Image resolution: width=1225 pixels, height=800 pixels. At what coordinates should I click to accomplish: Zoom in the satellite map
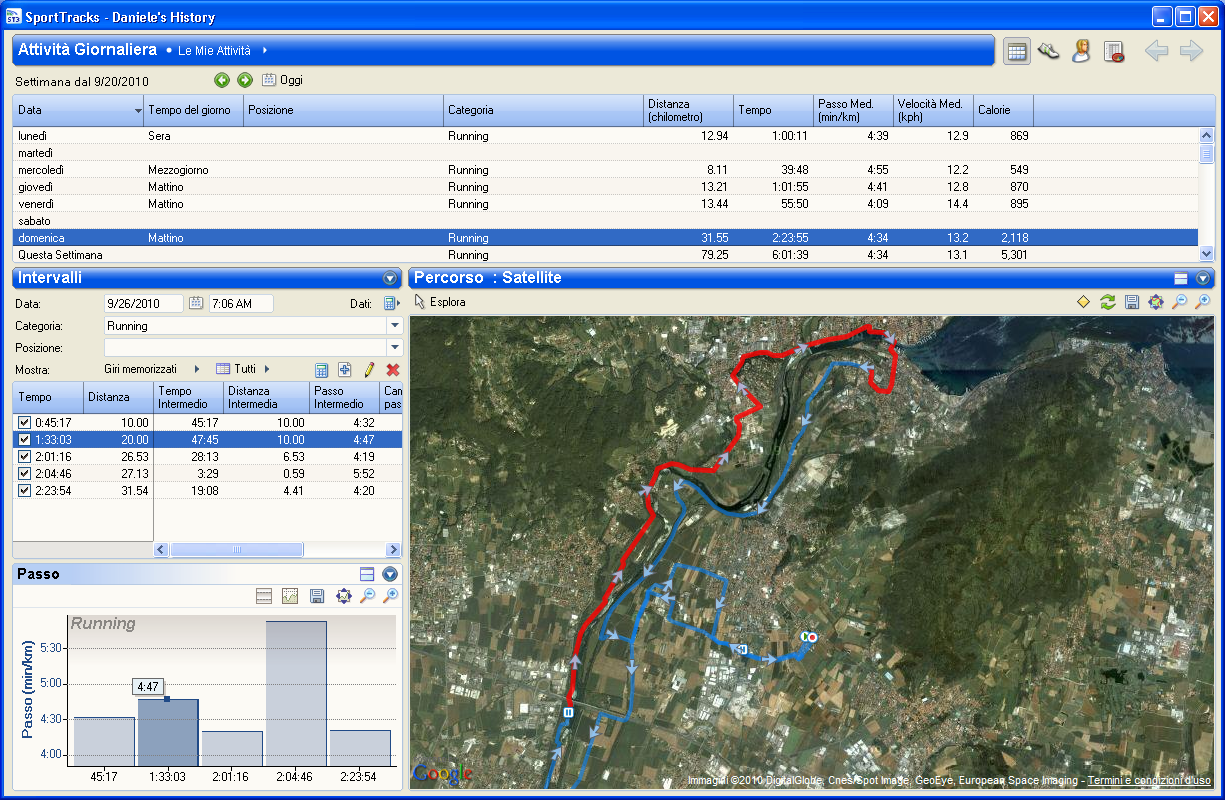pos(1203,301)
